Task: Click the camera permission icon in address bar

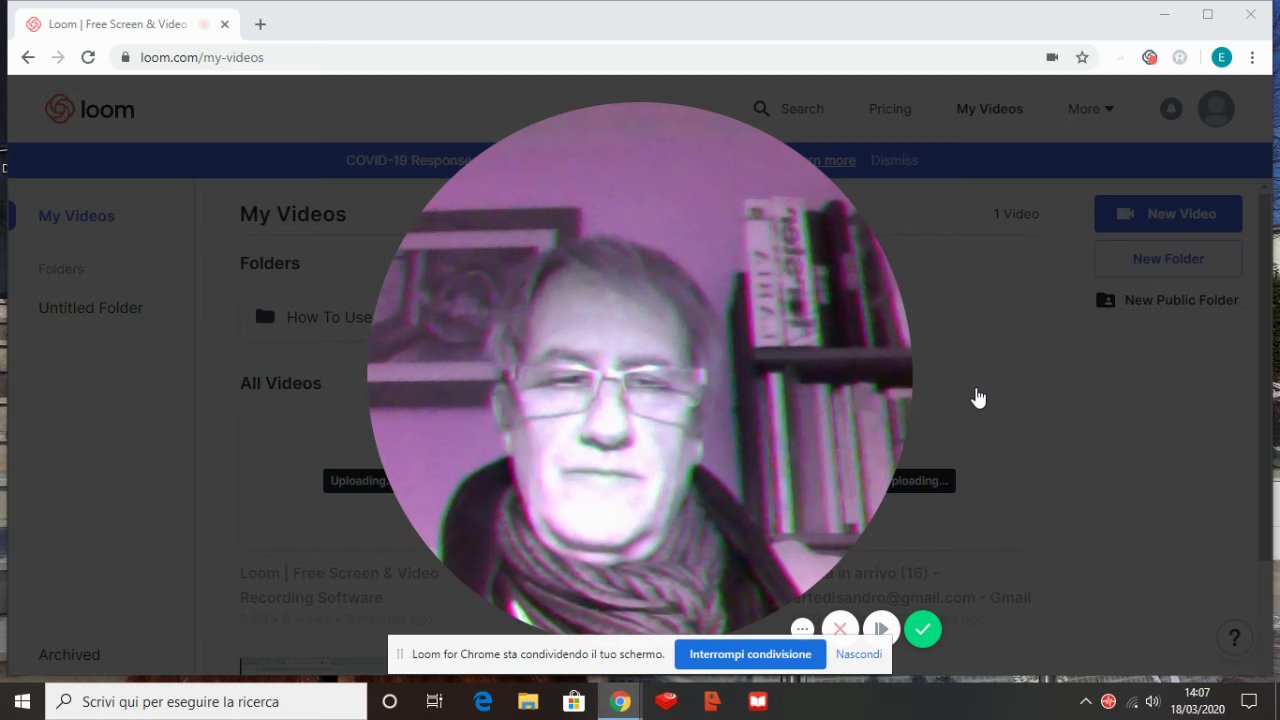Action: [1052, 58]
